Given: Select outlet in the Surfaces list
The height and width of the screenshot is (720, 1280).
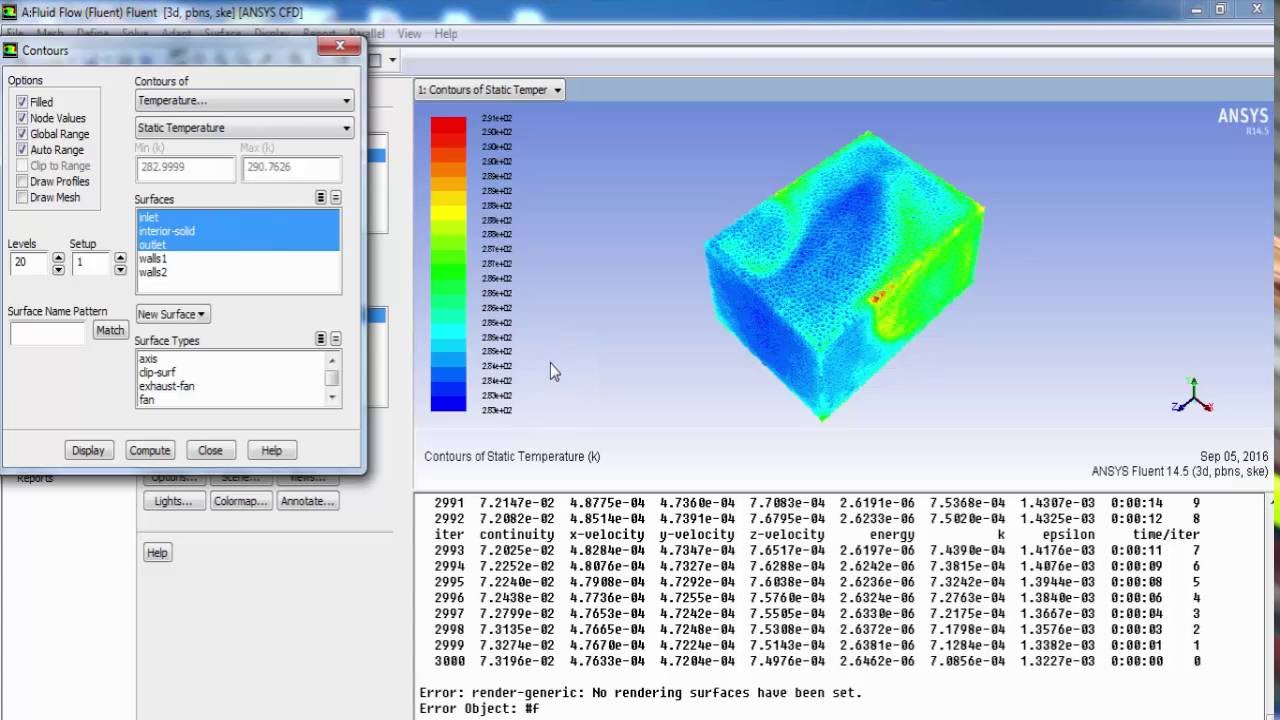Looking at the screenshot, I should [238, 245].
